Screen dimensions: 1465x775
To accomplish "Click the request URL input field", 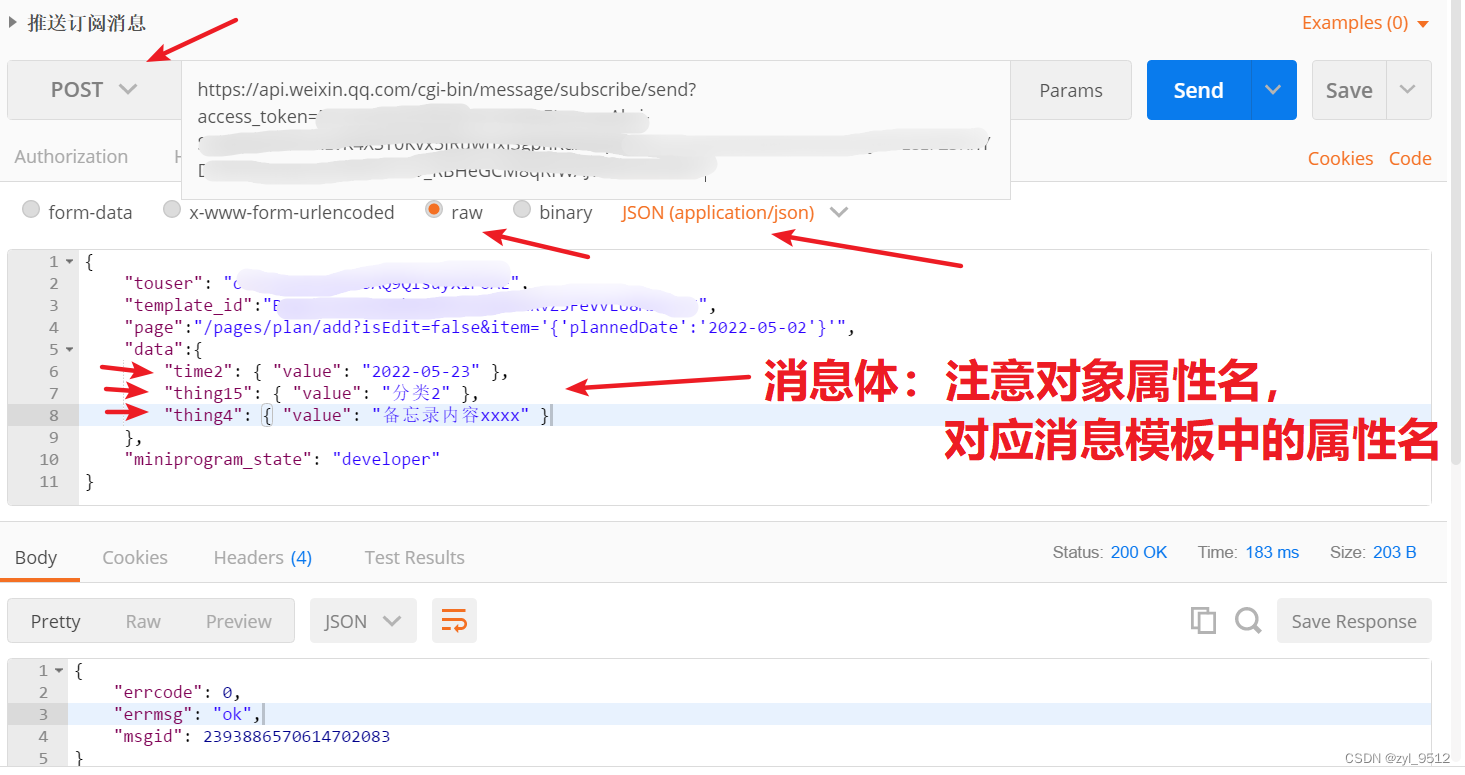I will coord(596,130).
